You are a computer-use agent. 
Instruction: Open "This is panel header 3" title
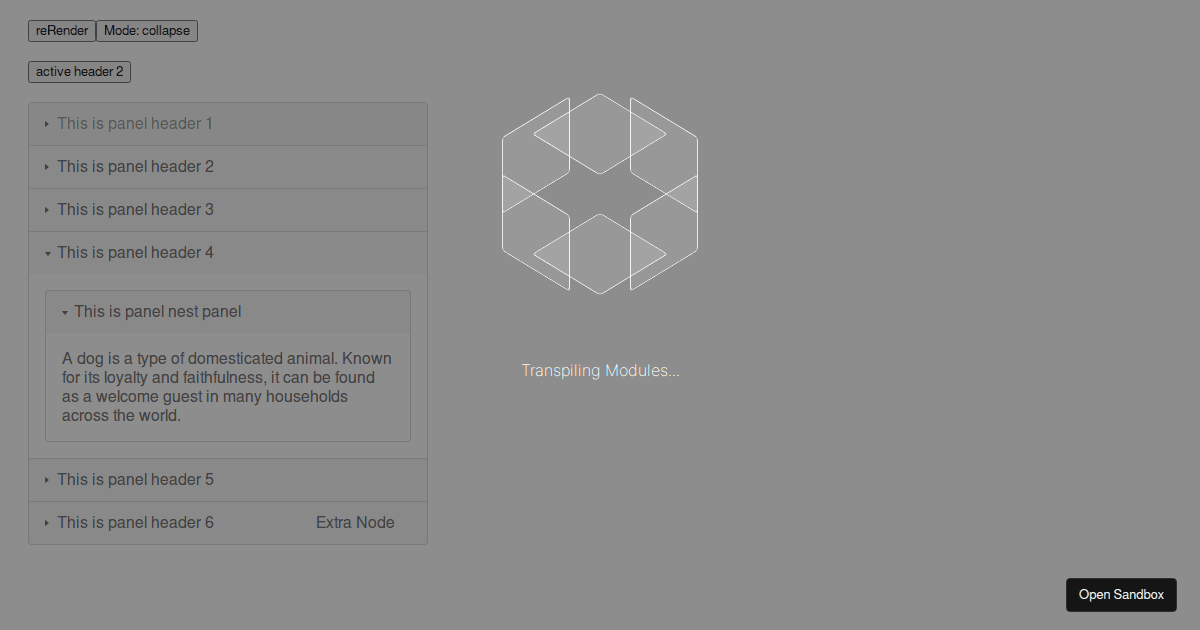coord(135,210)
